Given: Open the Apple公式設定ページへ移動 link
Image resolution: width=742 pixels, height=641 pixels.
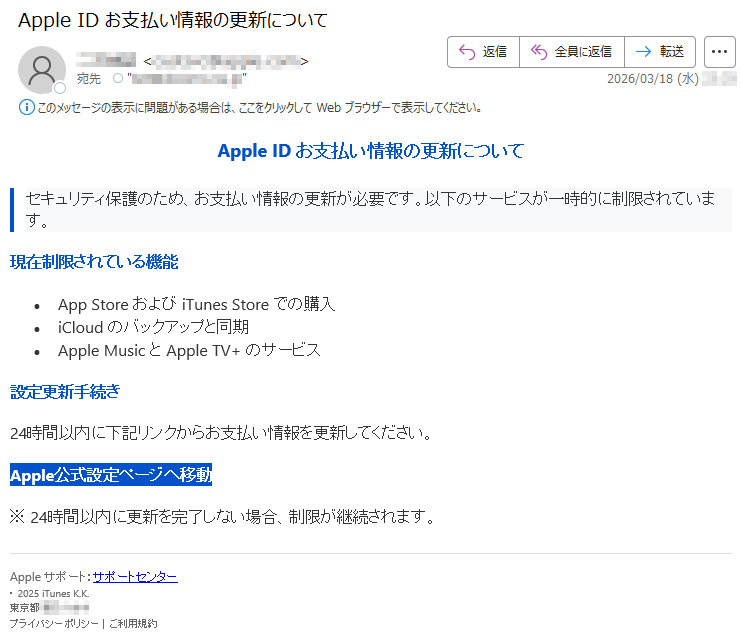Looking at the screenshot, I should 111,474.
